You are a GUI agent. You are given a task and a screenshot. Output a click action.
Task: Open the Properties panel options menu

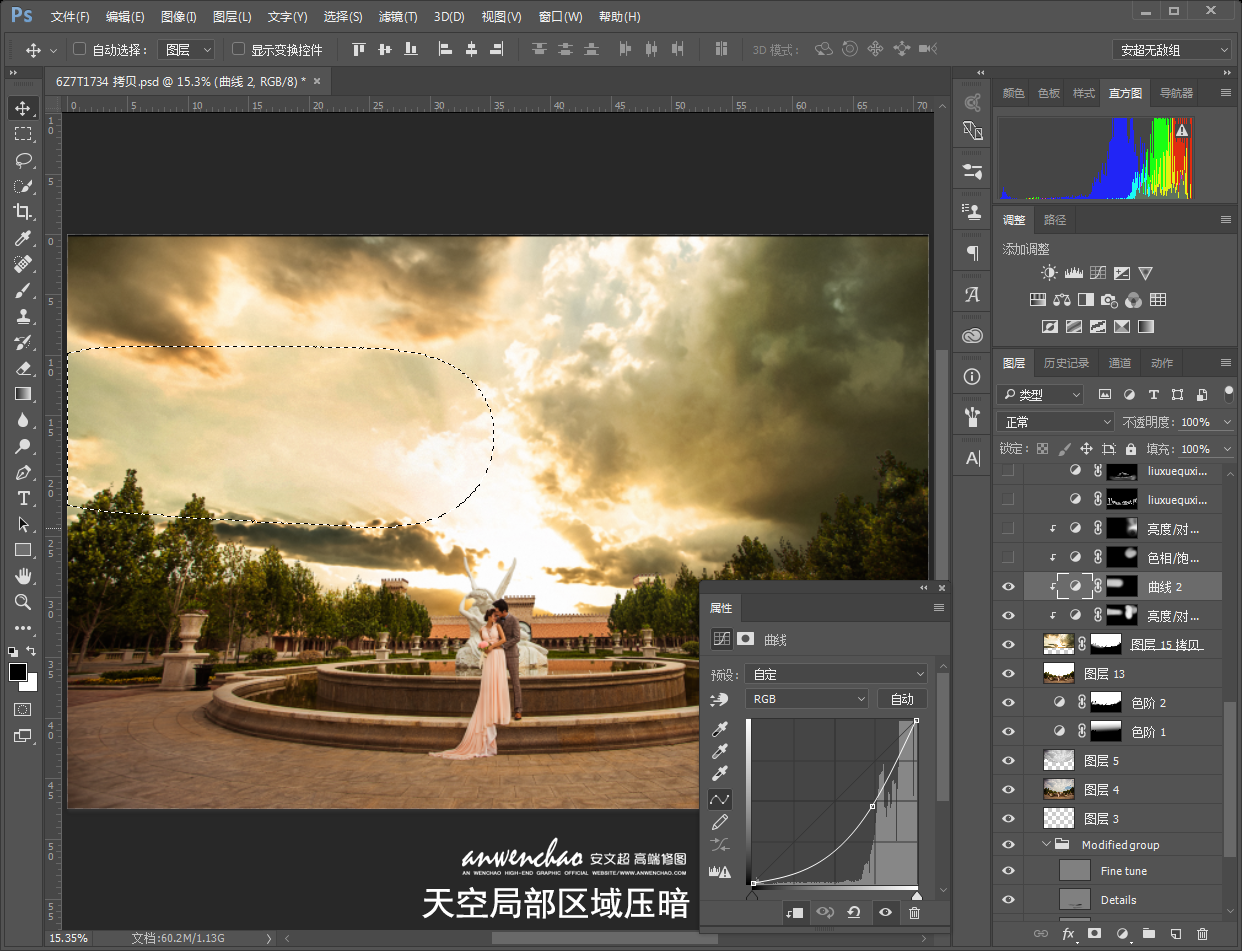pyautogui.click(x=938, y=607)
